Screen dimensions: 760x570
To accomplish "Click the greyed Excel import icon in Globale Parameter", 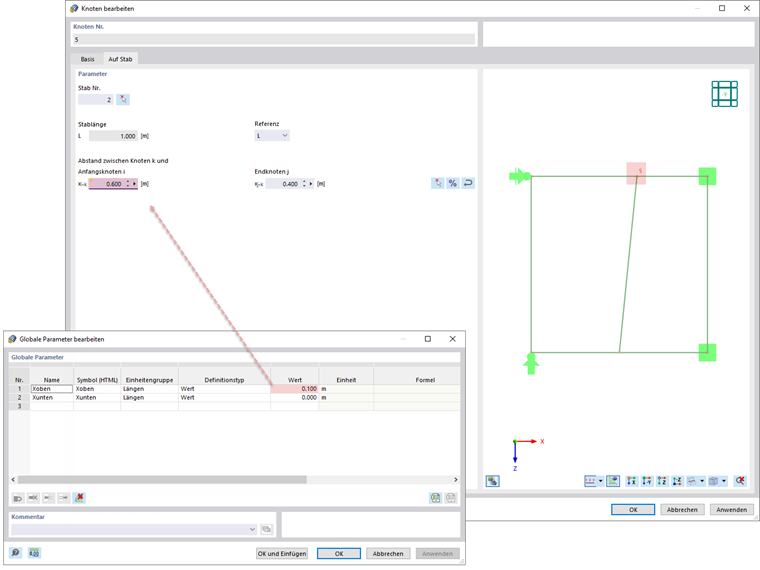I will coord(451,498).
